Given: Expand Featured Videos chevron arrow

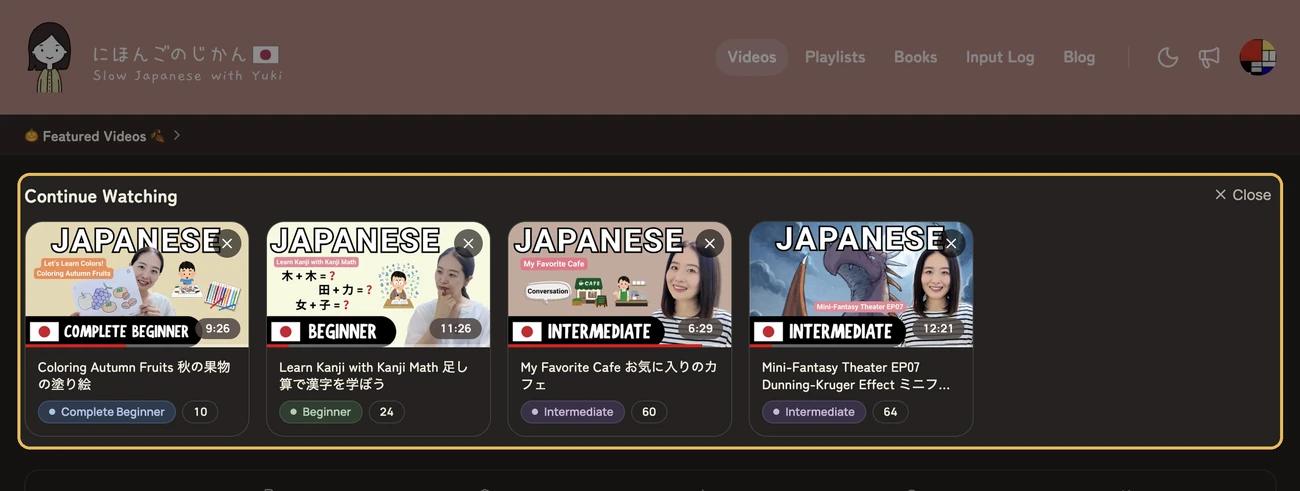Looking at the screenshot, I should [177, 135].
